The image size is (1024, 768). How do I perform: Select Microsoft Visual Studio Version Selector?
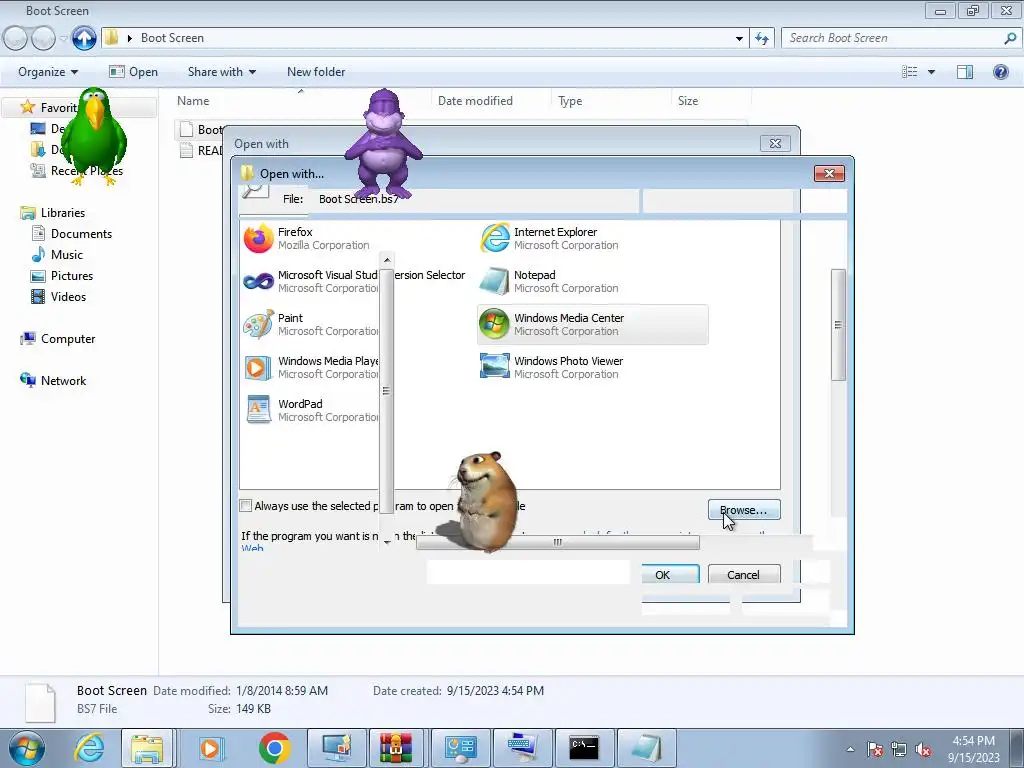(x=355, y=281)
